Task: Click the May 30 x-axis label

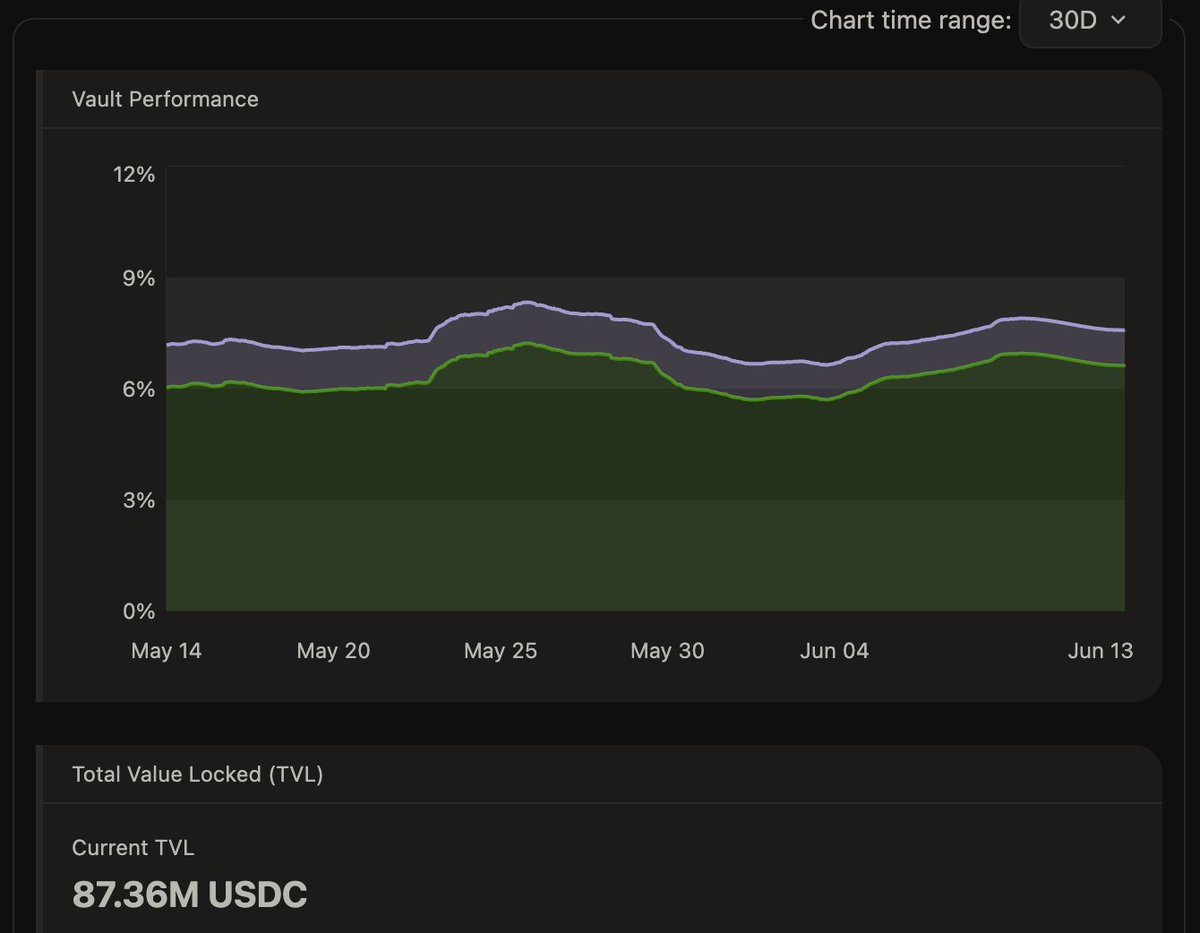Action: tap(667, 651)
